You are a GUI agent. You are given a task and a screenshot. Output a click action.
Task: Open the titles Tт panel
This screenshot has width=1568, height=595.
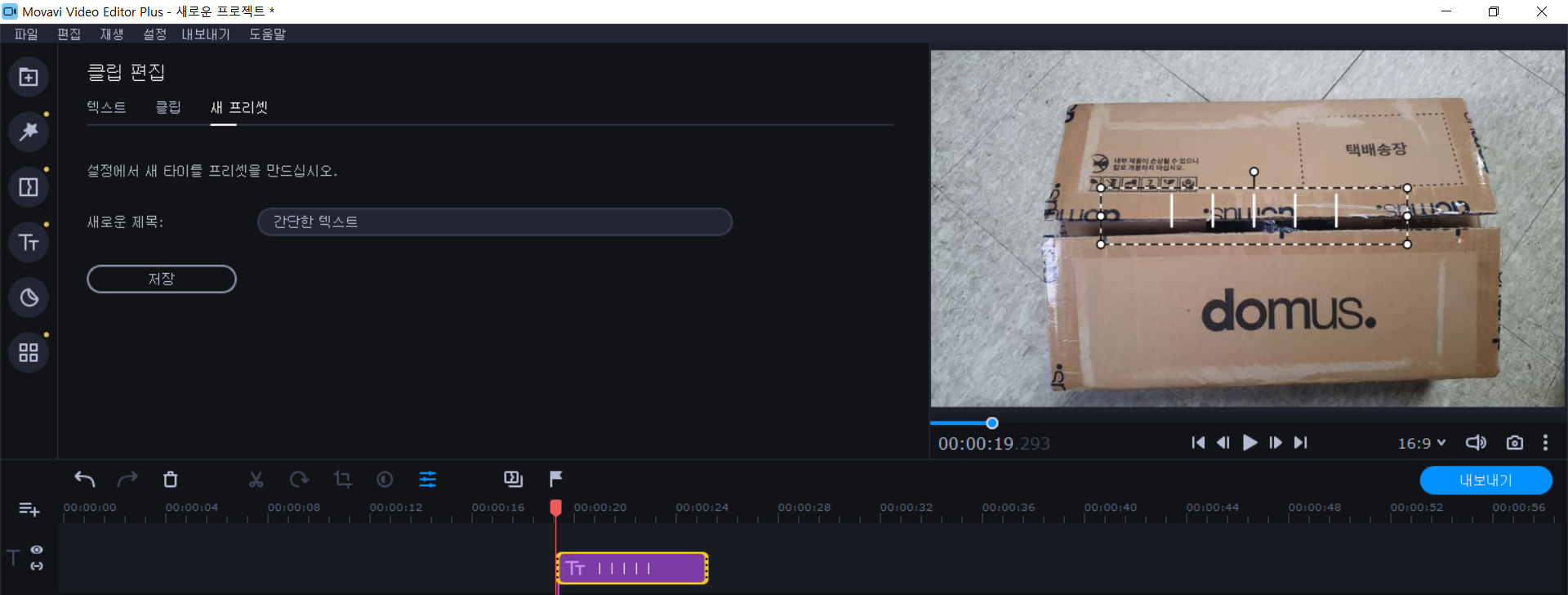tap(29, 243)
